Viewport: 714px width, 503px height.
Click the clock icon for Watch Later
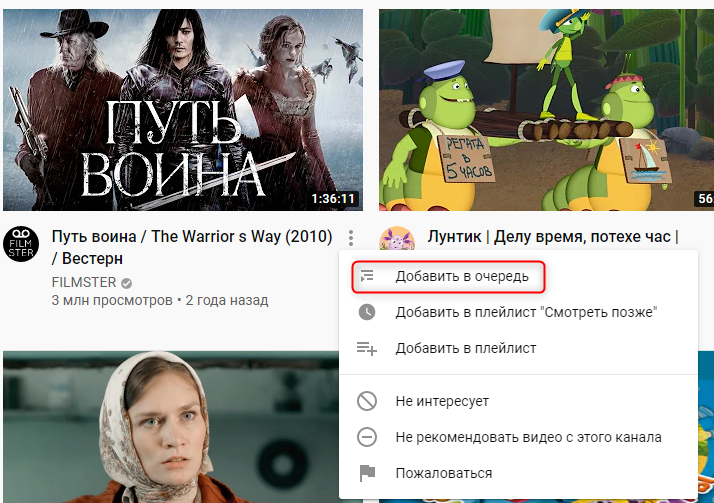367,312
